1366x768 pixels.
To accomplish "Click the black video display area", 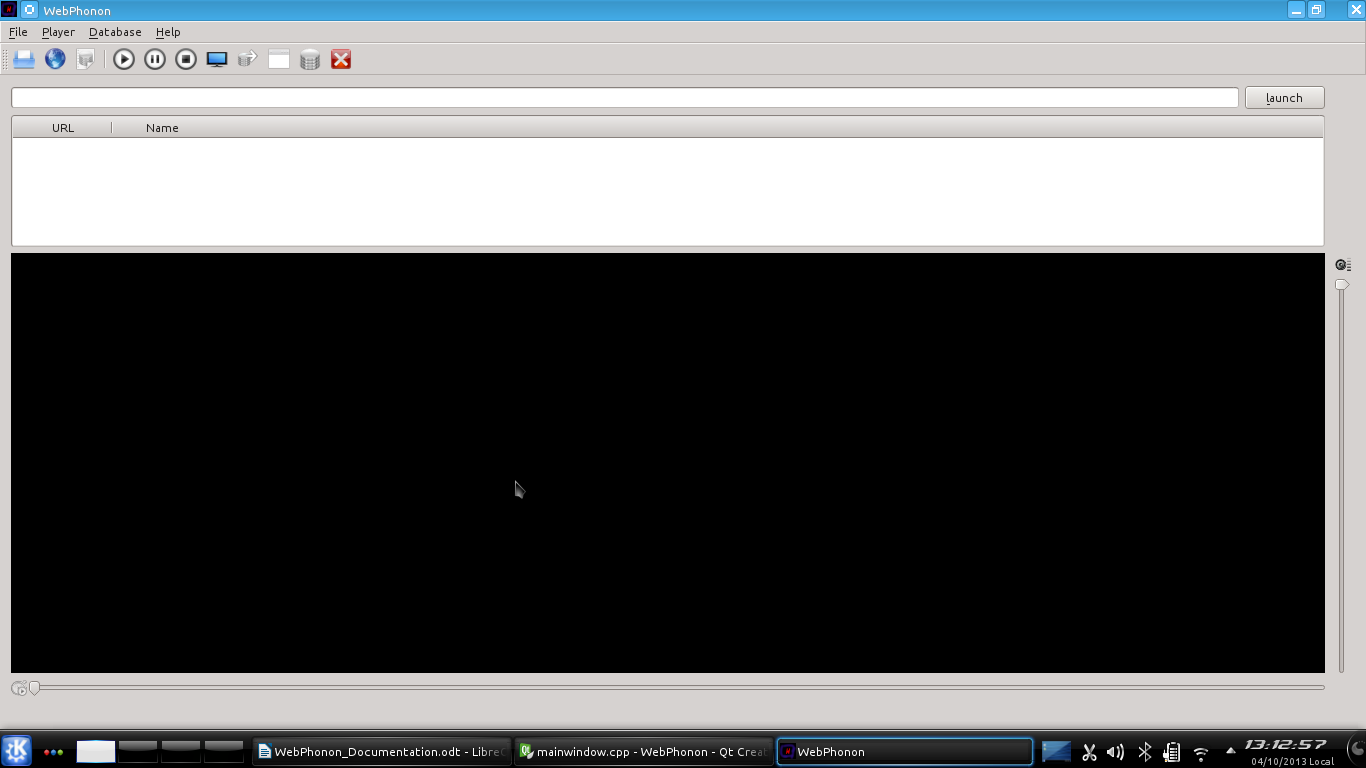I will click(x=668, y=463).
